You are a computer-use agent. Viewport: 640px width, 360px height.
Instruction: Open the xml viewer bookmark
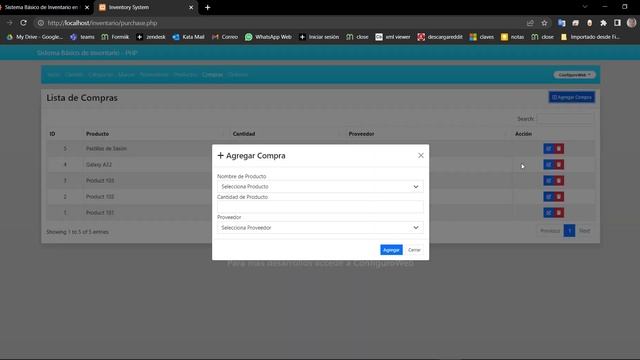pos(393,37)
